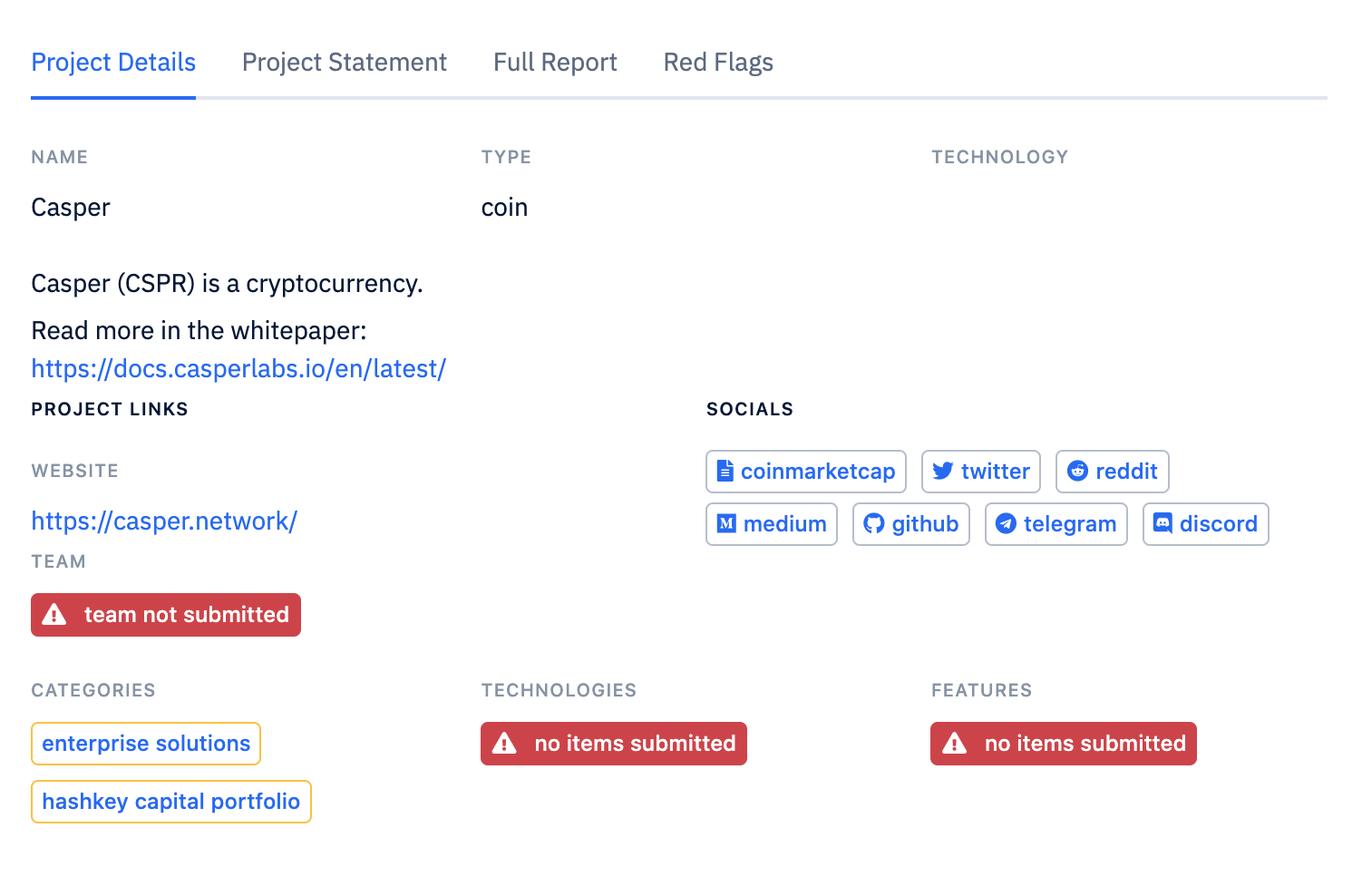Open the github social link
The width and height of the screenshot is (1362, 896).
tap(911, 524)
